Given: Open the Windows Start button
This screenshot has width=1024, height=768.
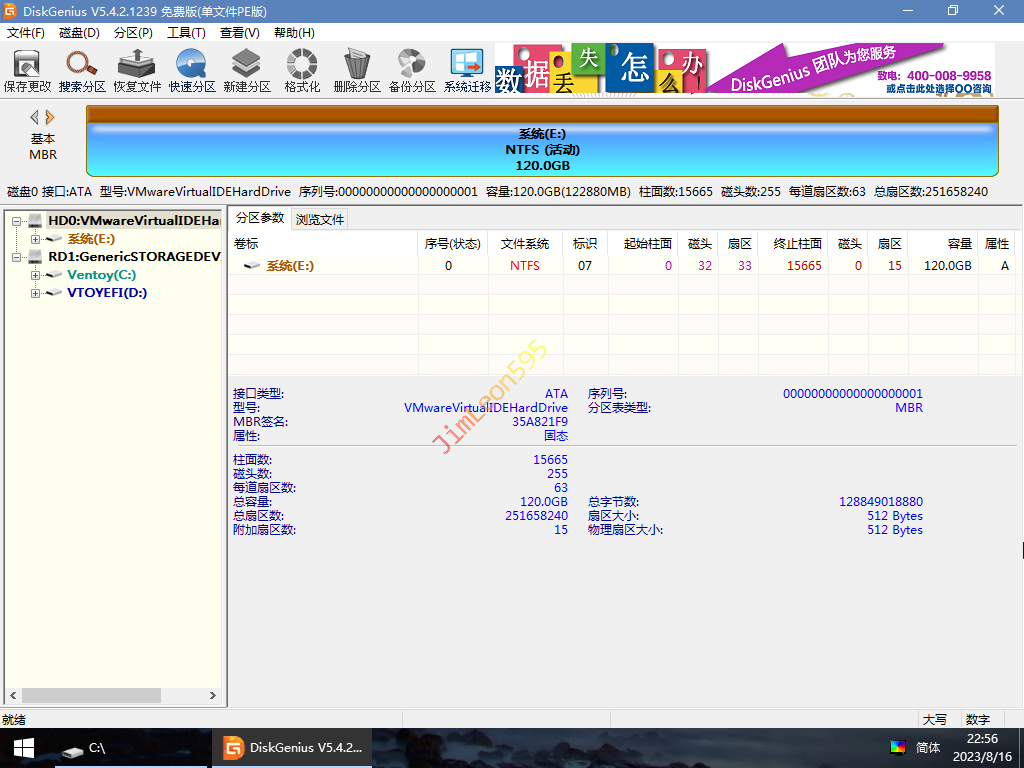Looking at the screenshot, I should point(23,747).
